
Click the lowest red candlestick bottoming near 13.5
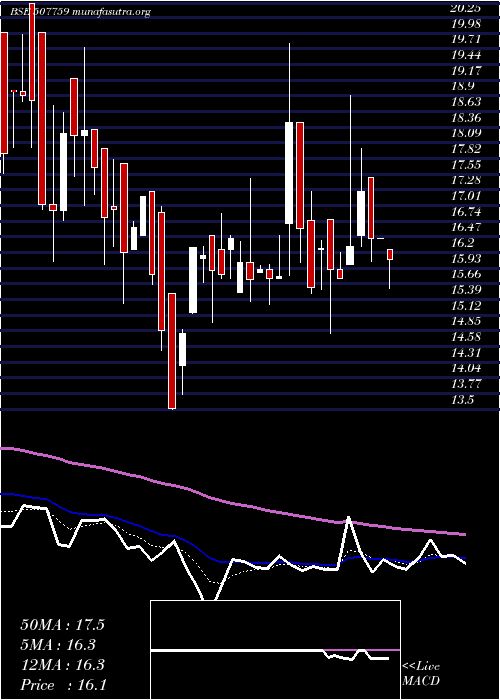click(x=172, y=350)
